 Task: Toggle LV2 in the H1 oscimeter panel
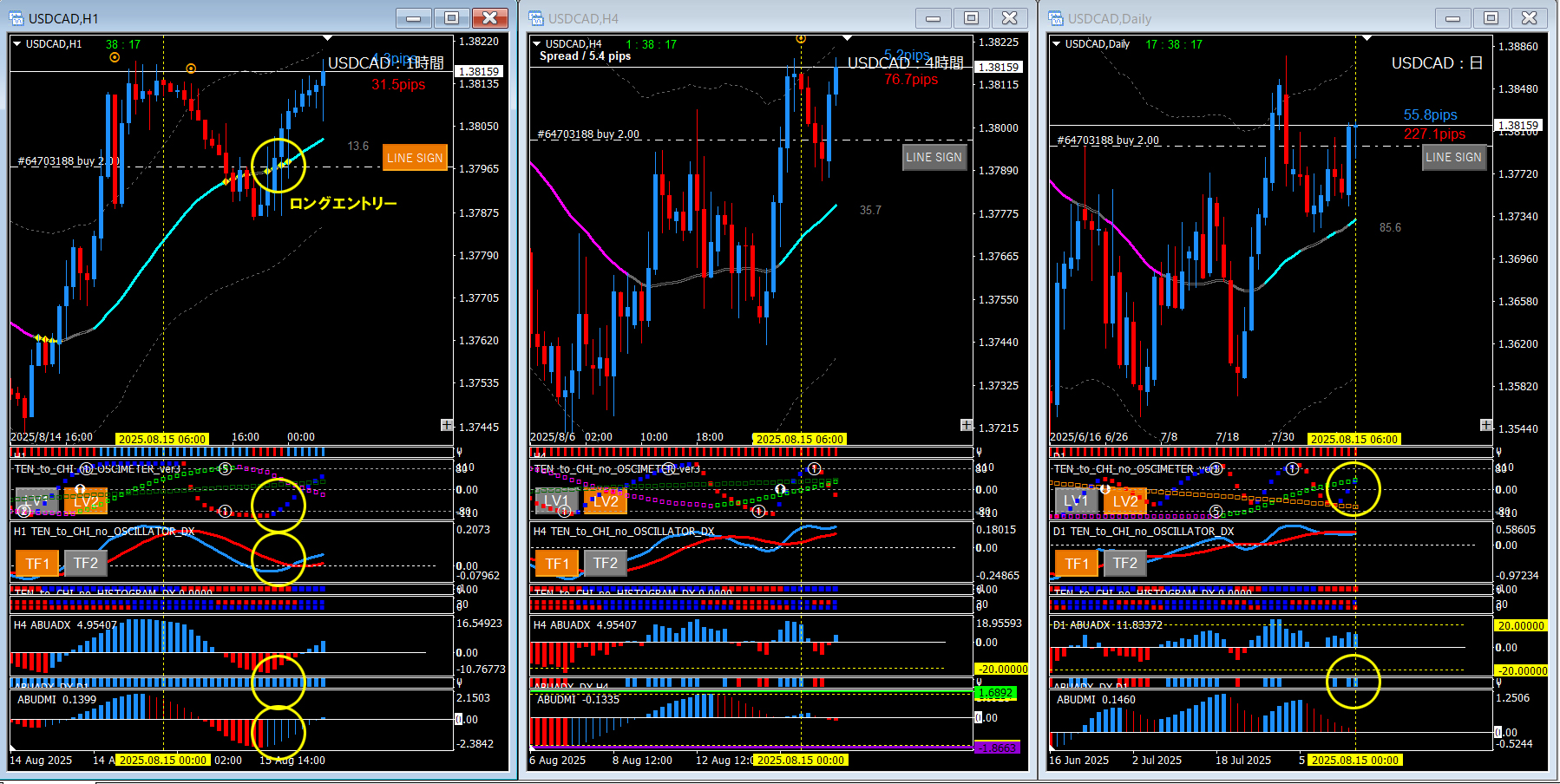pos(86,501)
